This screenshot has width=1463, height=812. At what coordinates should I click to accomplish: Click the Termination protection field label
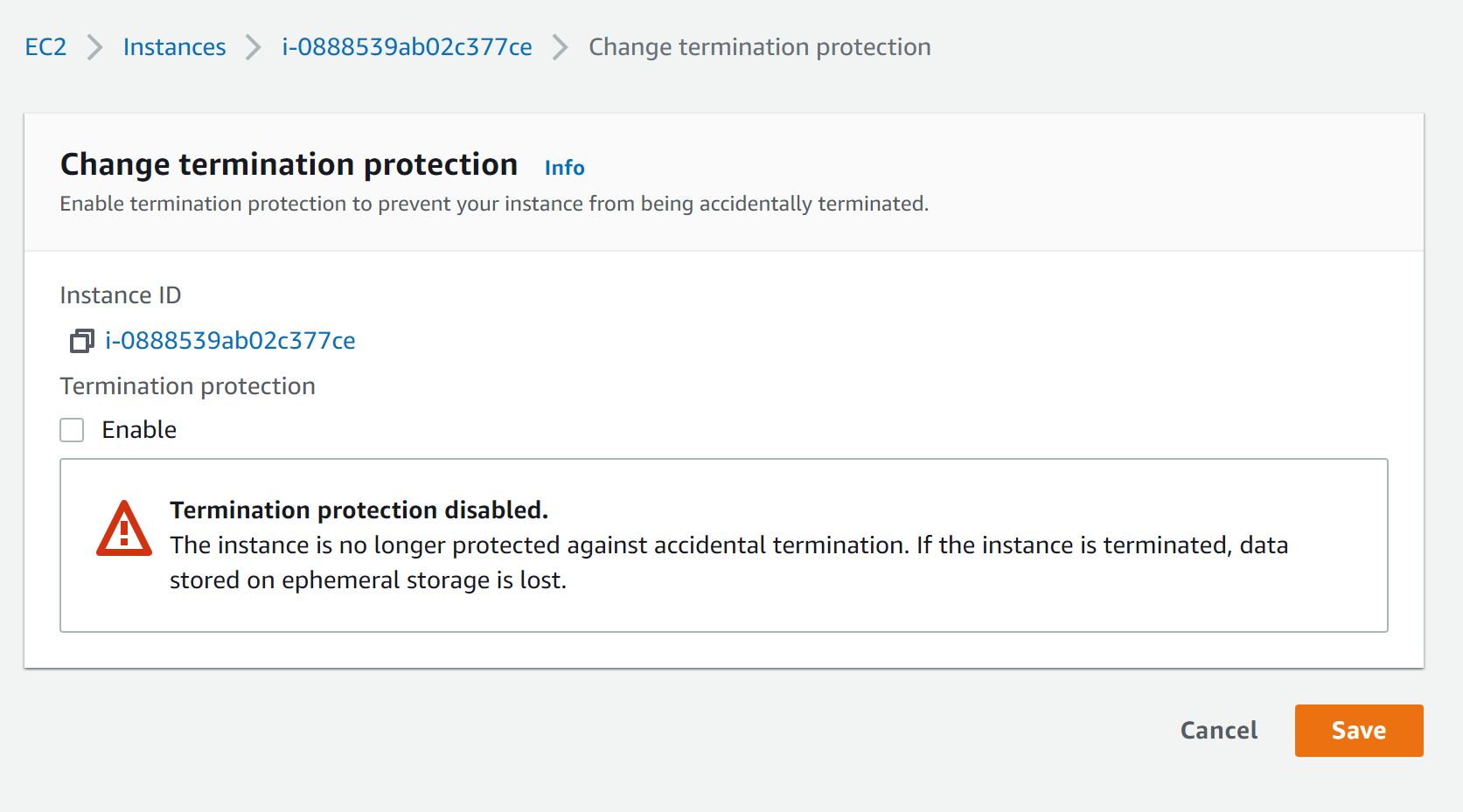[187, 386]
